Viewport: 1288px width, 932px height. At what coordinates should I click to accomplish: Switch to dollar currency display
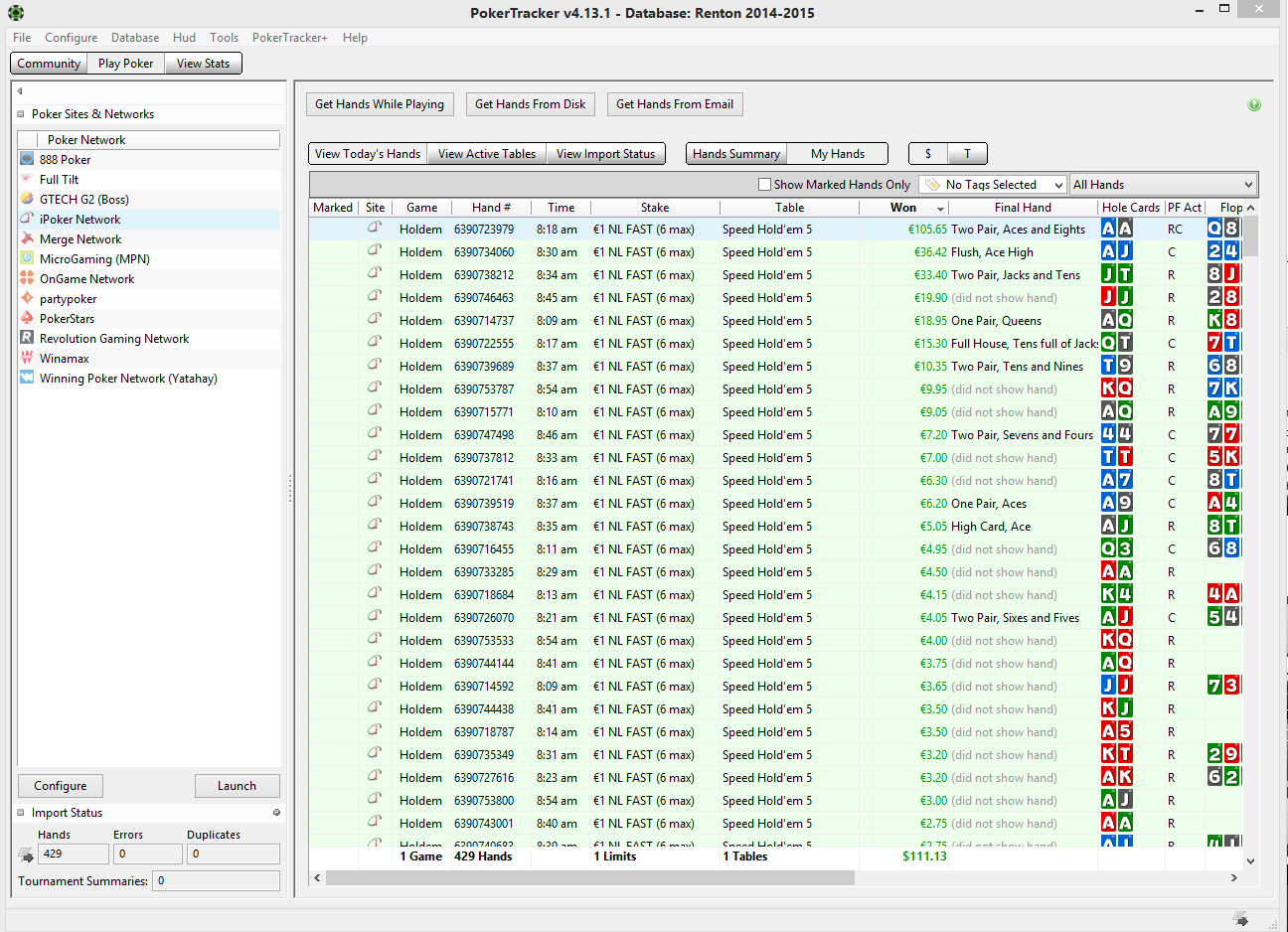tap(928, 154)
